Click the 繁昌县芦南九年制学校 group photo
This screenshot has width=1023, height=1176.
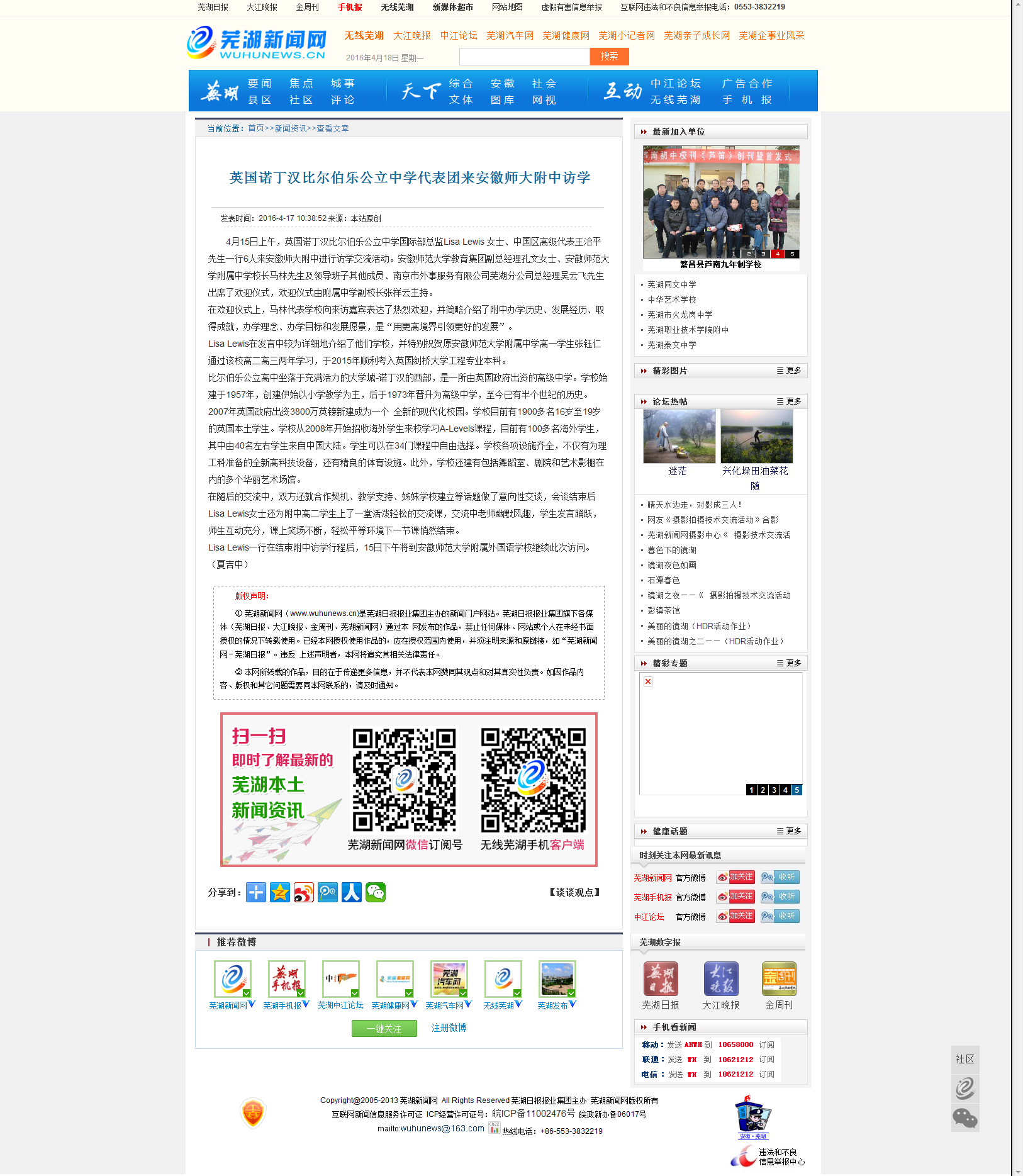[x=721, y=202]
